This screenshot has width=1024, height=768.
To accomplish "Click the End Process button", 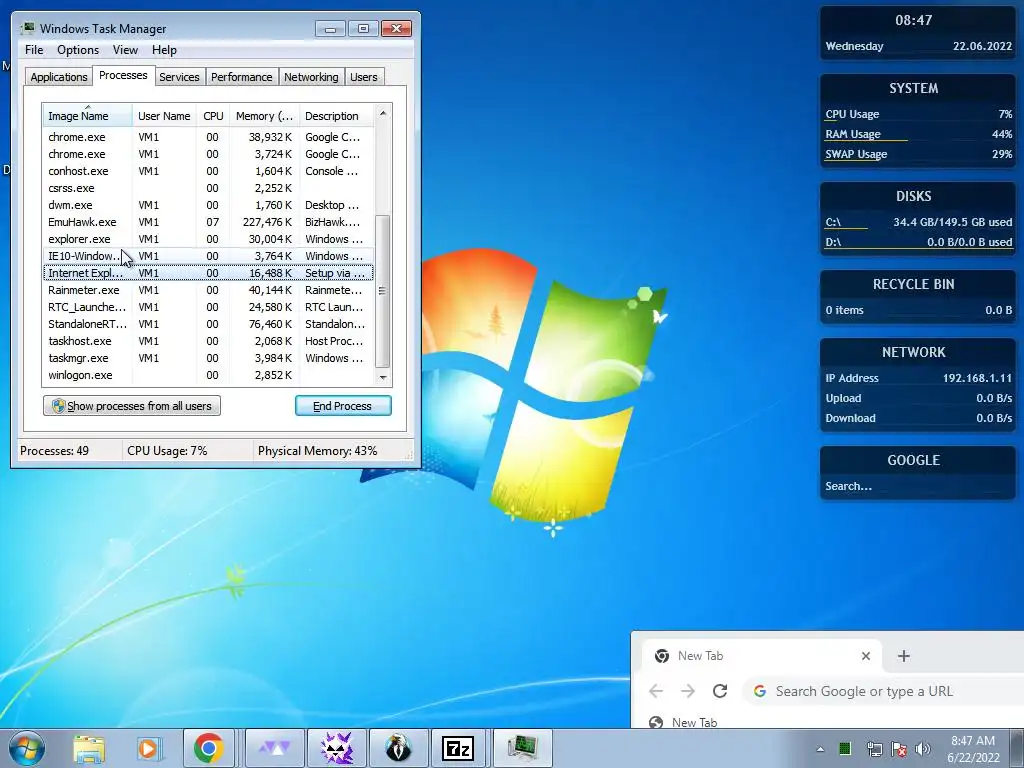I will tap(343, 406).
